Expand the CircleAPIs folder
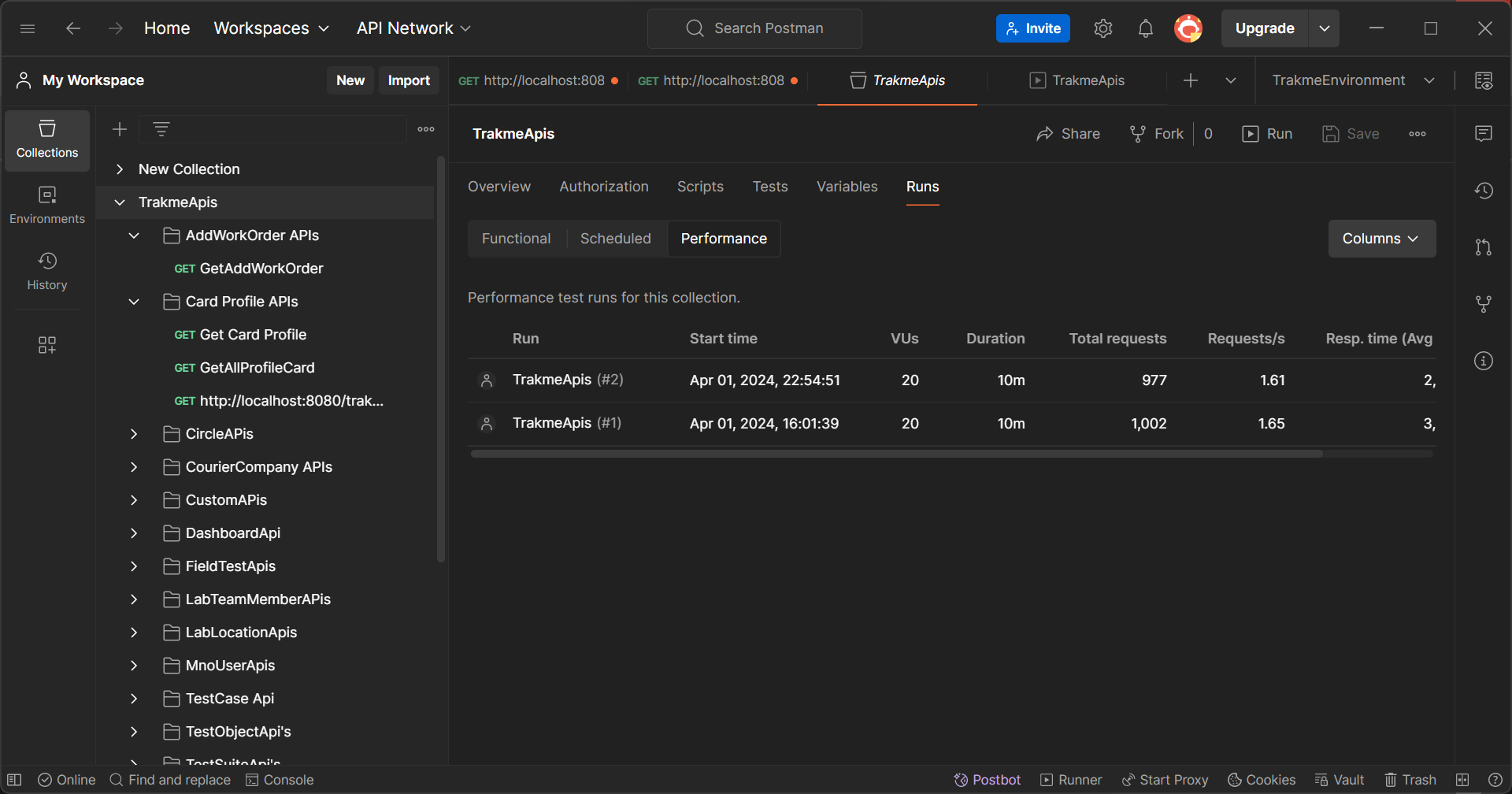The width and height of the screenshot is (1512, 794). (134, 434)
